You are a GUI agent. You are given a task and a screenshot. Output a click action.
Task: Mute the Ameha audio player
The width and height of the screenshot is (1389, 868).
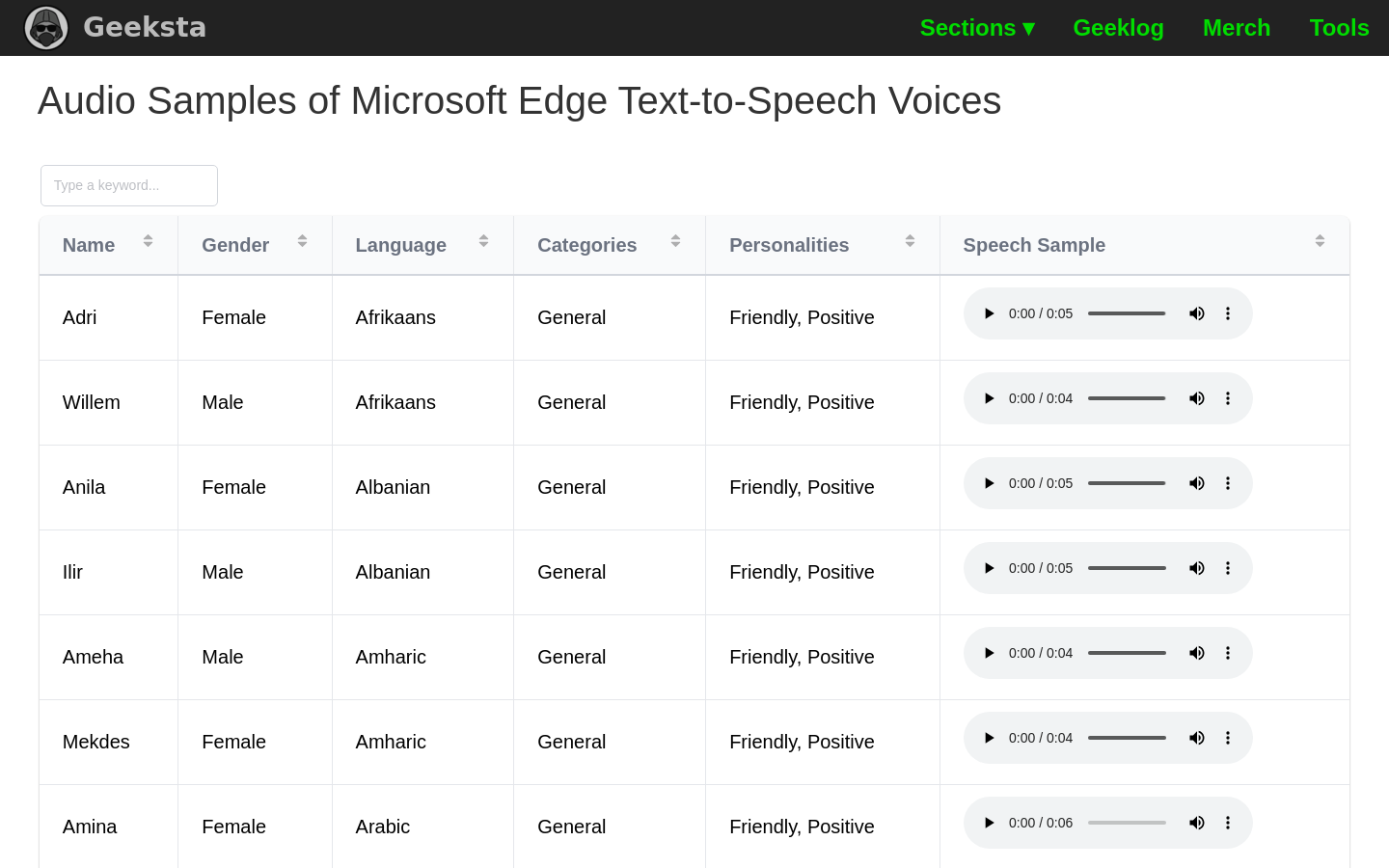(x=1197, y=653)
